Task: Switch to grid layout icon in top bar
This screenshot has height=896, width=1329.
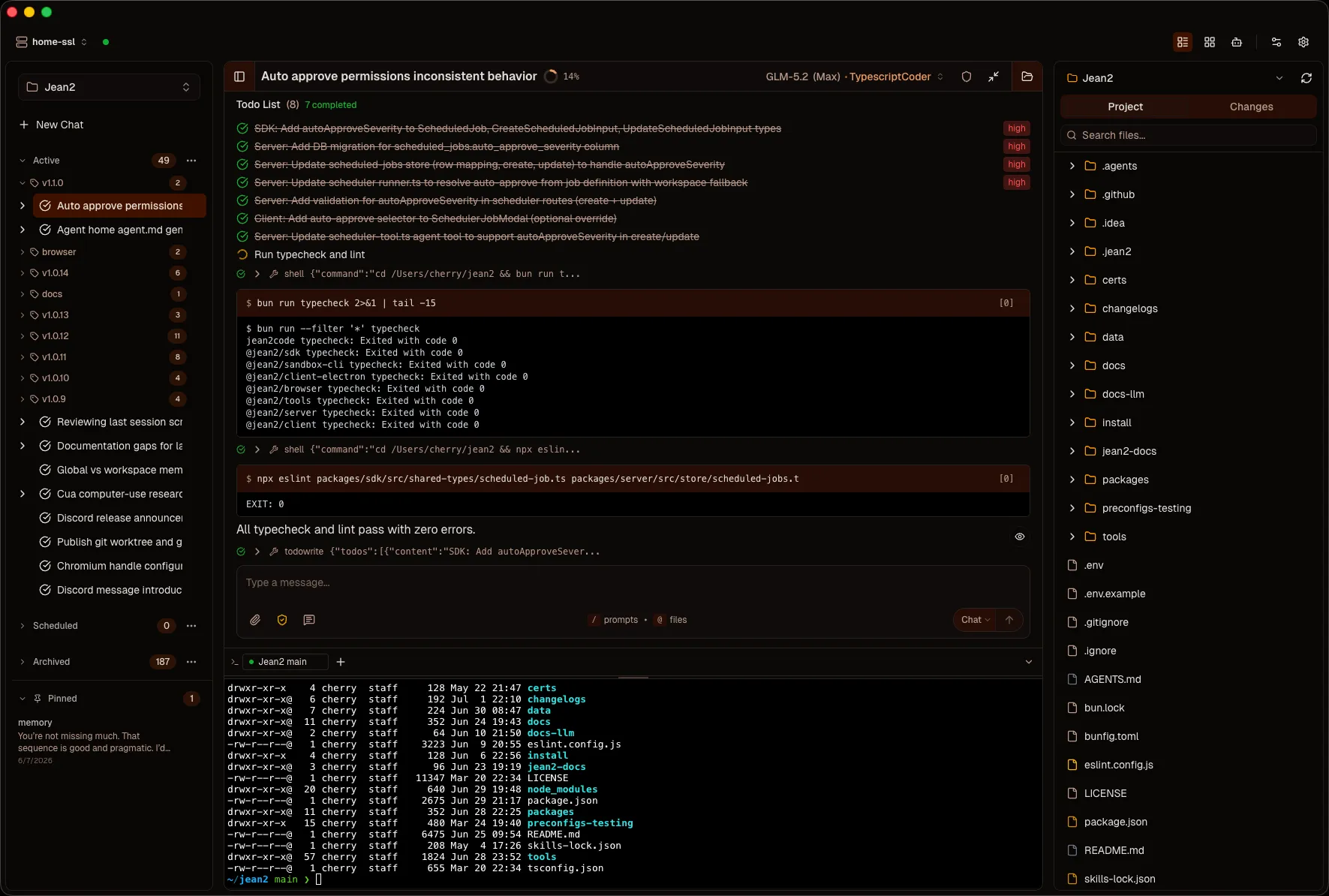Action: (1210, 42)
